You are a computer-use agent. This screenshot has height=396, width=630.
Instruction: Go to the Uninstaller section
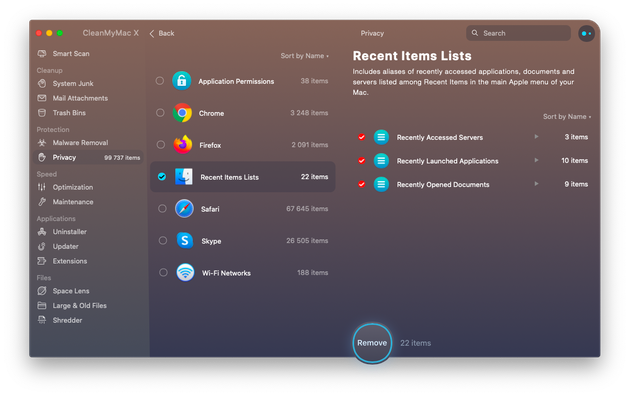(70, 232)
